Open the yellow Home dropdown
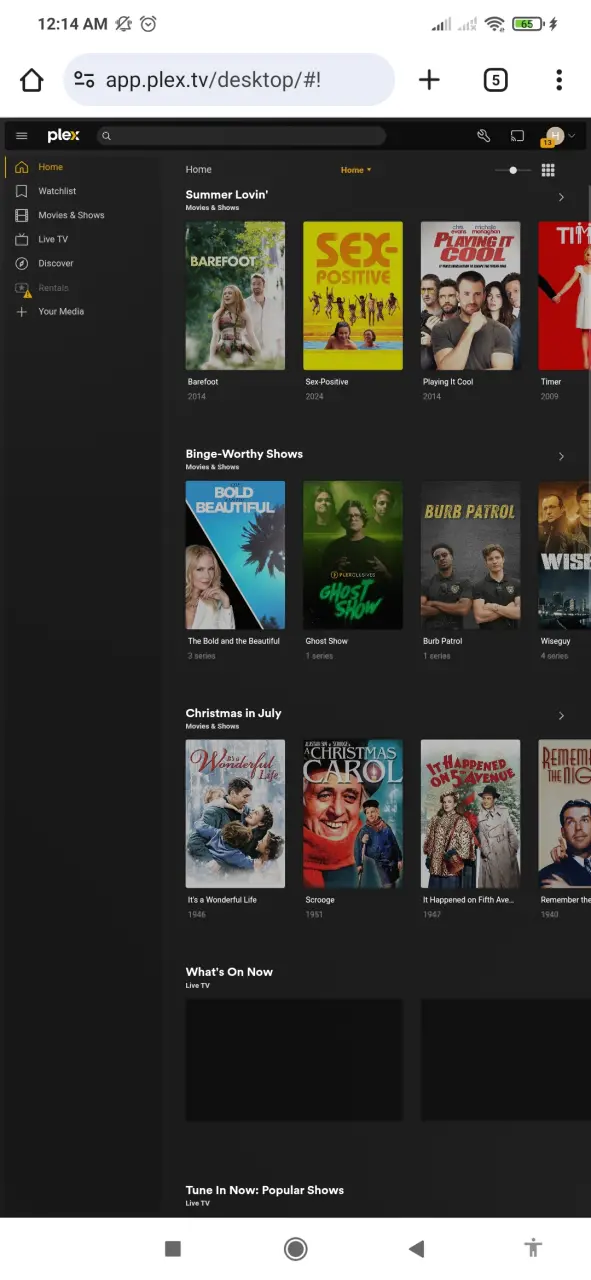 356,170
